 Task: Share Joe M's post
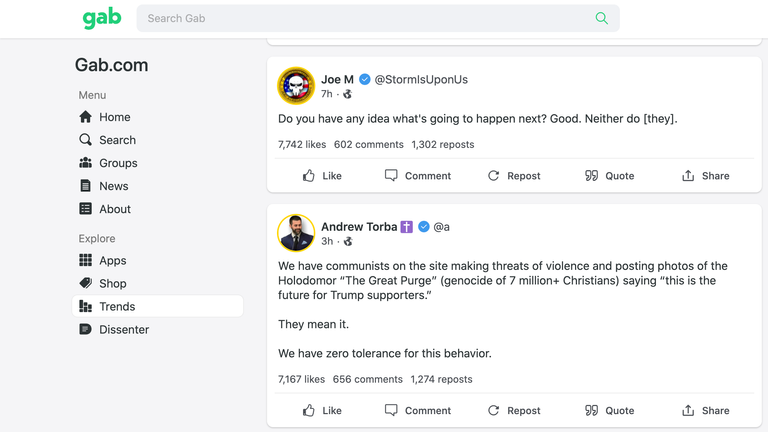pyautogui.click(x=705, y=176)
